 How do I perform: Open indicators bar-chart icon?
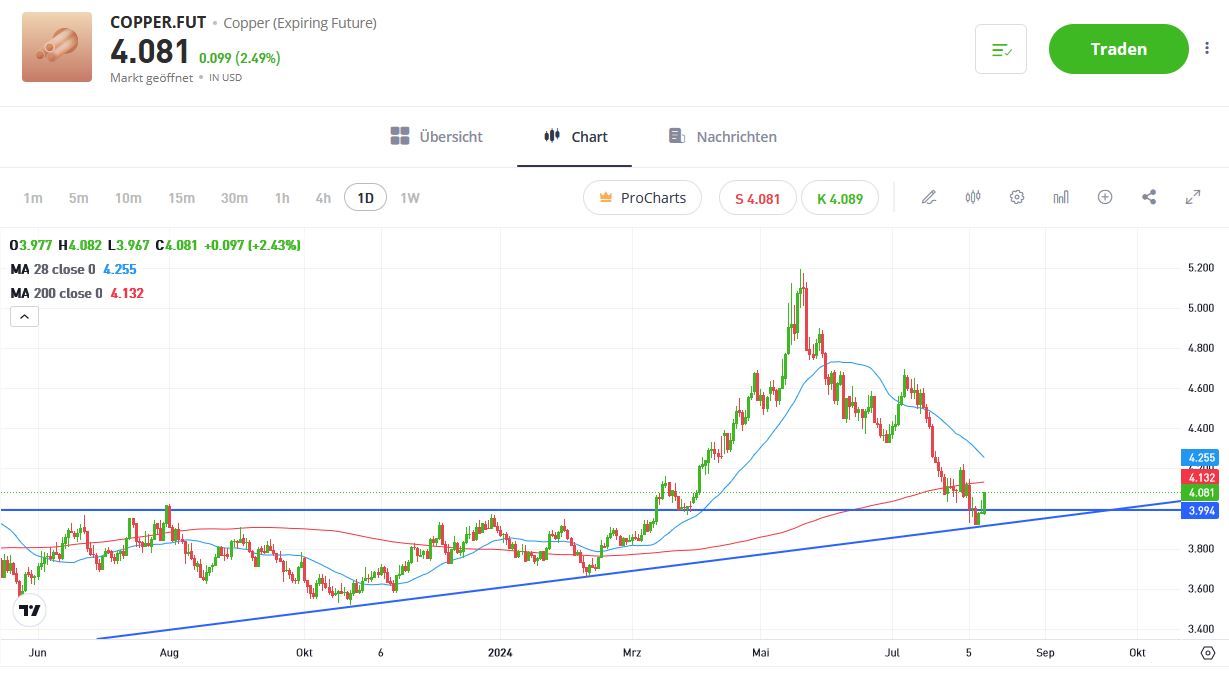tap(1061, 198)
